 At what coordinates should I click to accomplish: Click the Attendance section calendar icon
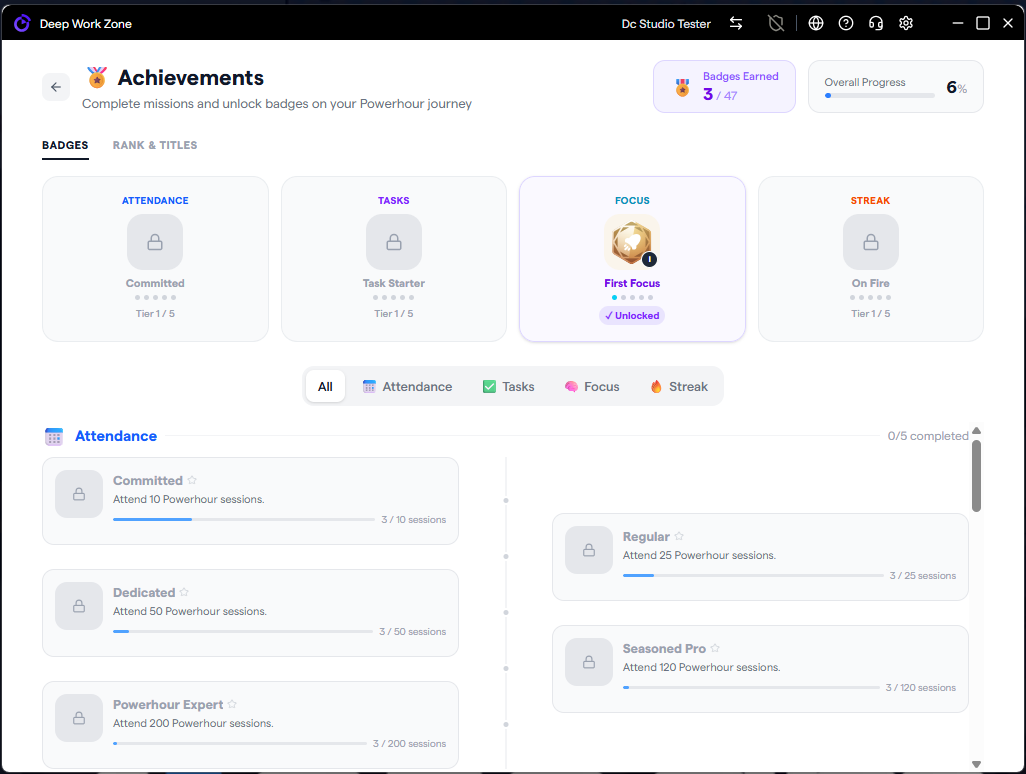click(54, 436)
